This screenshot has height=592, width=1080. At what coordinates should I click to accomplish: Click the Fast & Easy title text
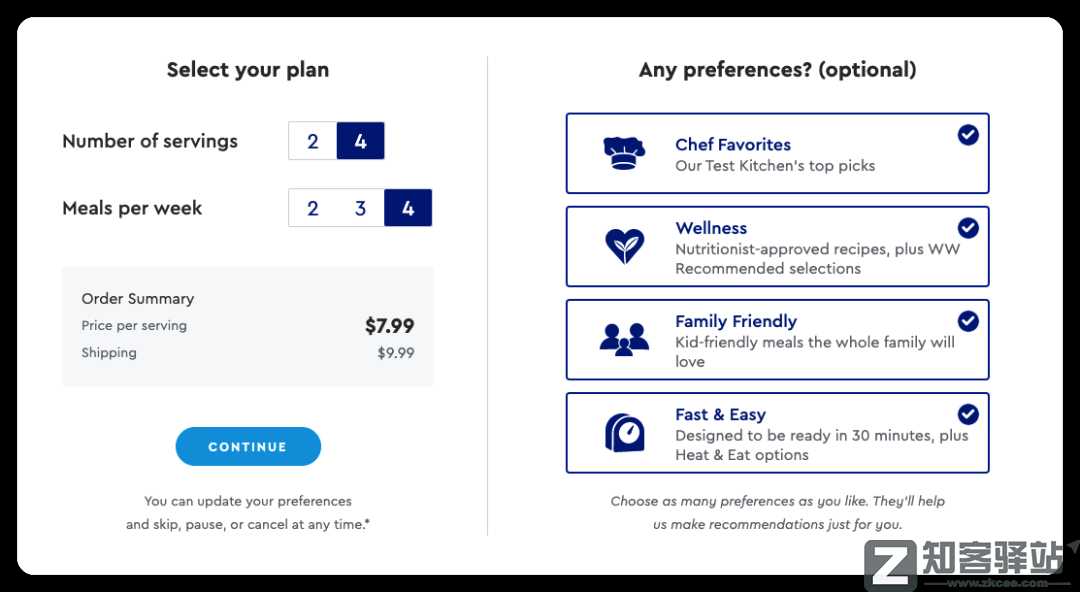tap(720, 414)
